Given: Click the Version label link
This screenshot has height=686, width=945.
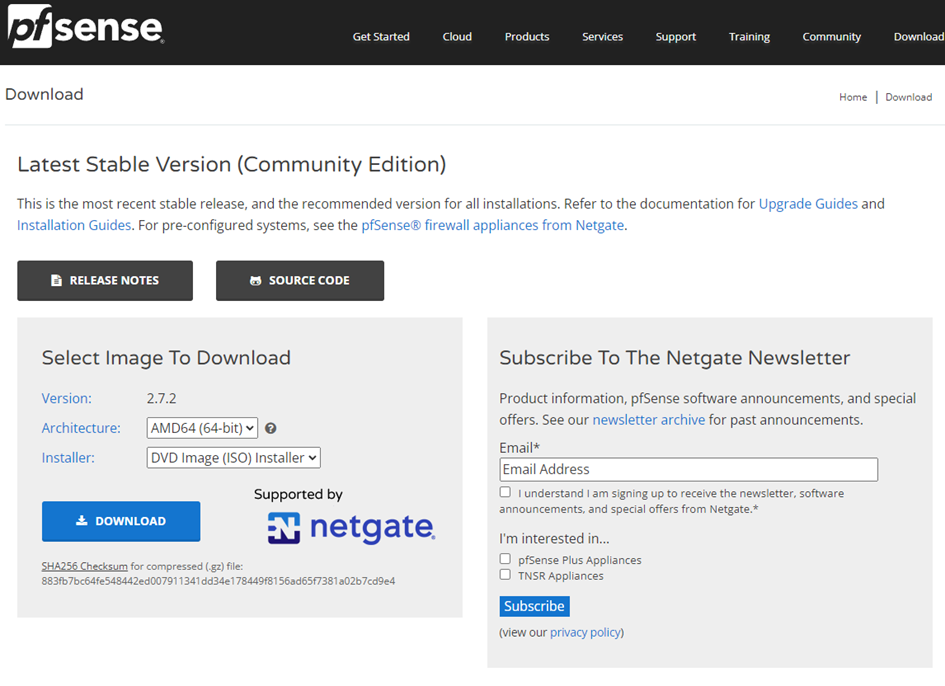Looking at the screenshot, I should [66, 398].
